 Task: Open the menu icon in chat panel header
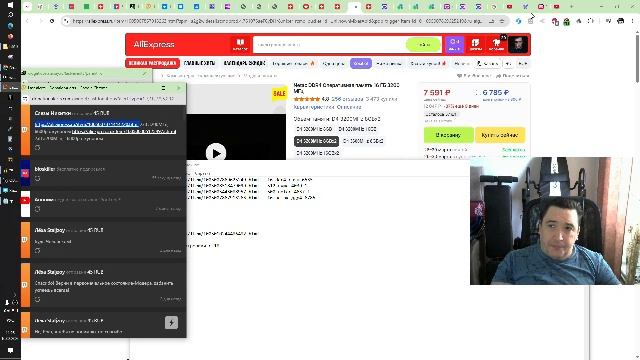coord(163,88)
